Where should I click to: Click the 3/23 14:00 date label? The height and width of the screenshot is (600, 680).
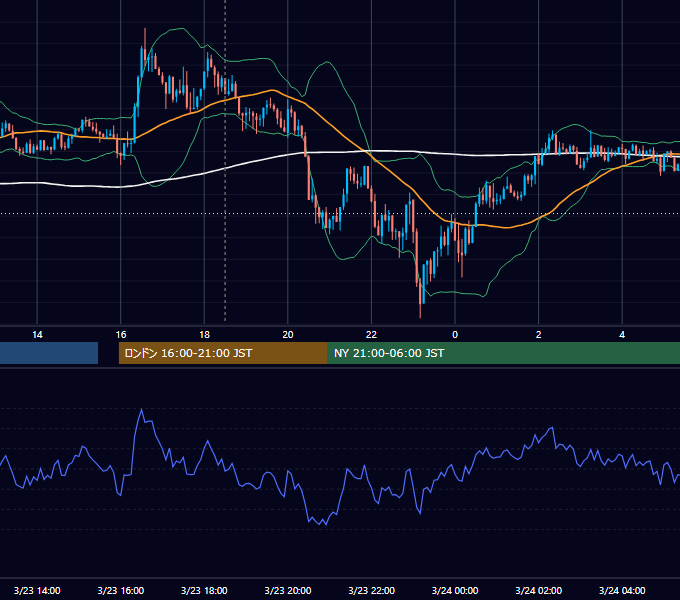pyautogui.click(x=37, y=590)
